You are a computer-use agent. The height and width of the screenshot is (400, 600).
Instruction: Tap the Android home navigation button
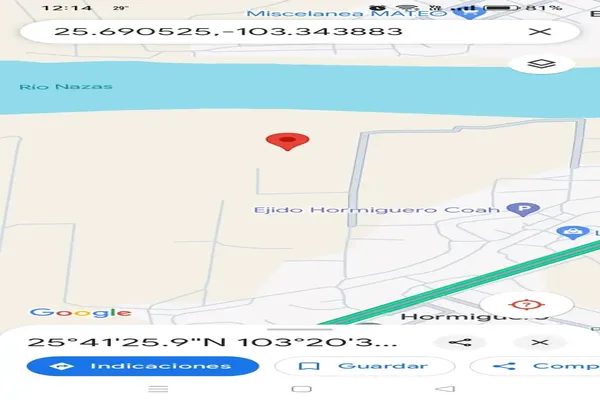click(301, 389)
